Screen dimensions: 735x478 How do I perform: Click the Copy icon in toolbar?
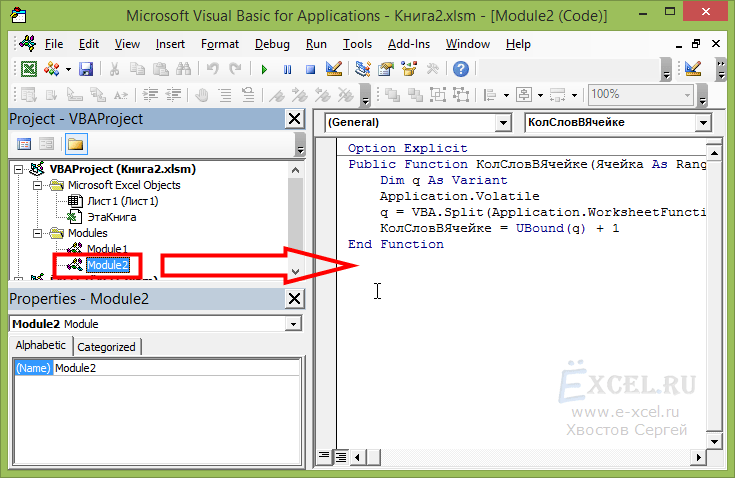[137, 69]
